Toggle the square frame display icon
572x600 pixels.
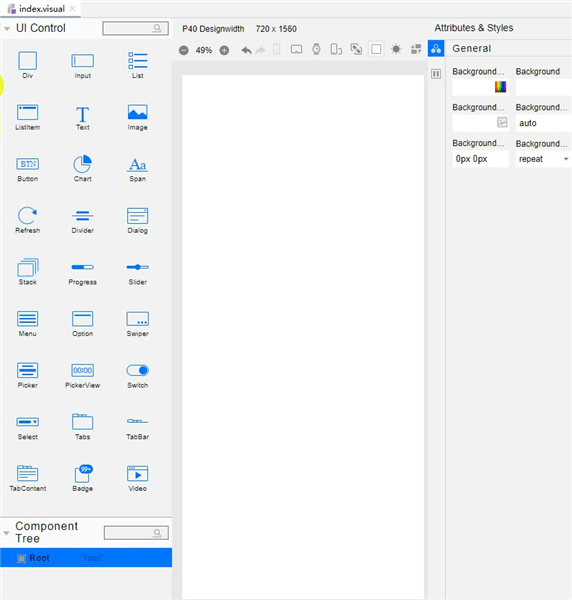pyautogui.click(x=376, y=49)
